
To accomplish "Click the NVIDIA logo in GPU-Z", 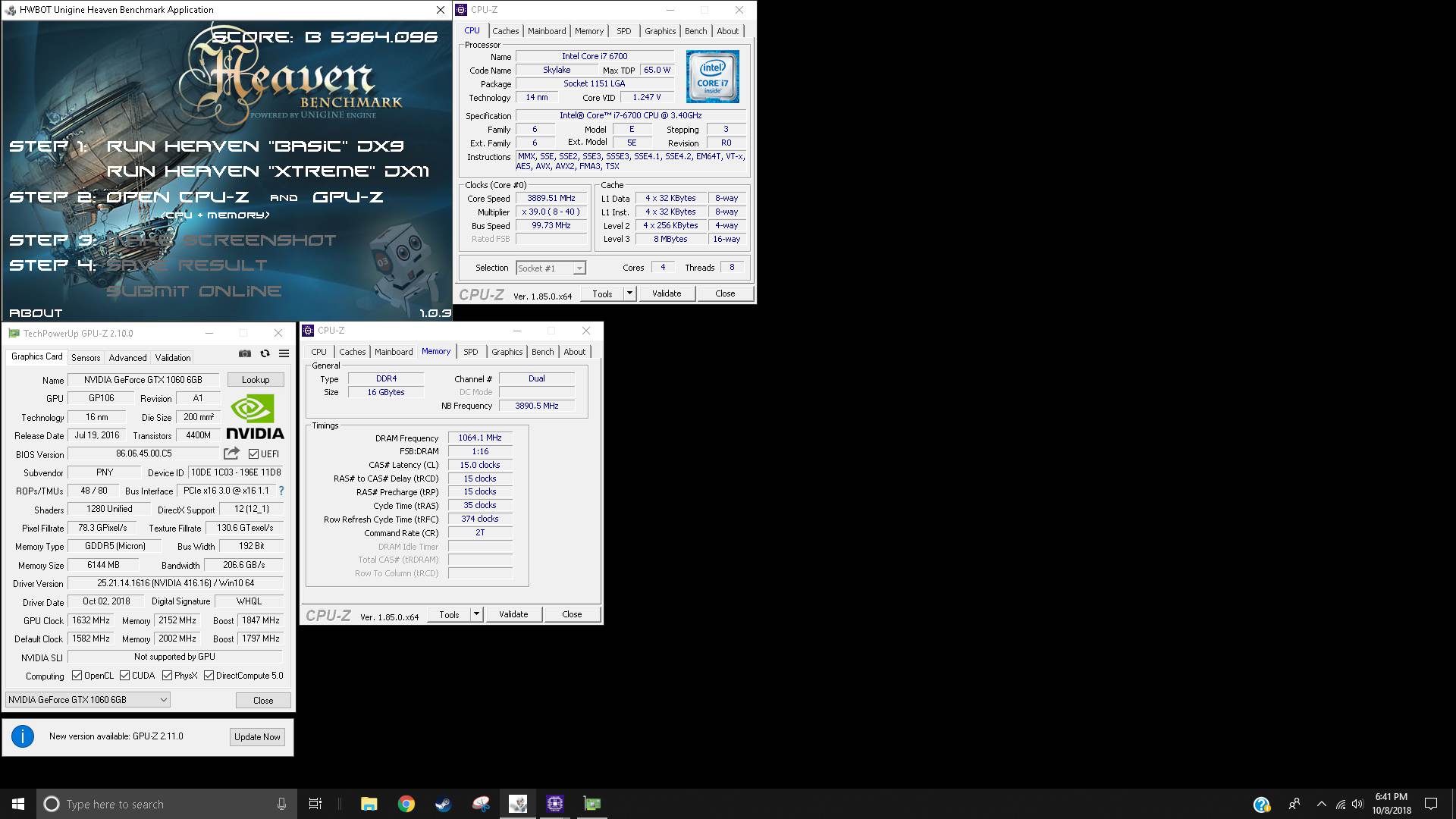I will click(x=255, y=417).
